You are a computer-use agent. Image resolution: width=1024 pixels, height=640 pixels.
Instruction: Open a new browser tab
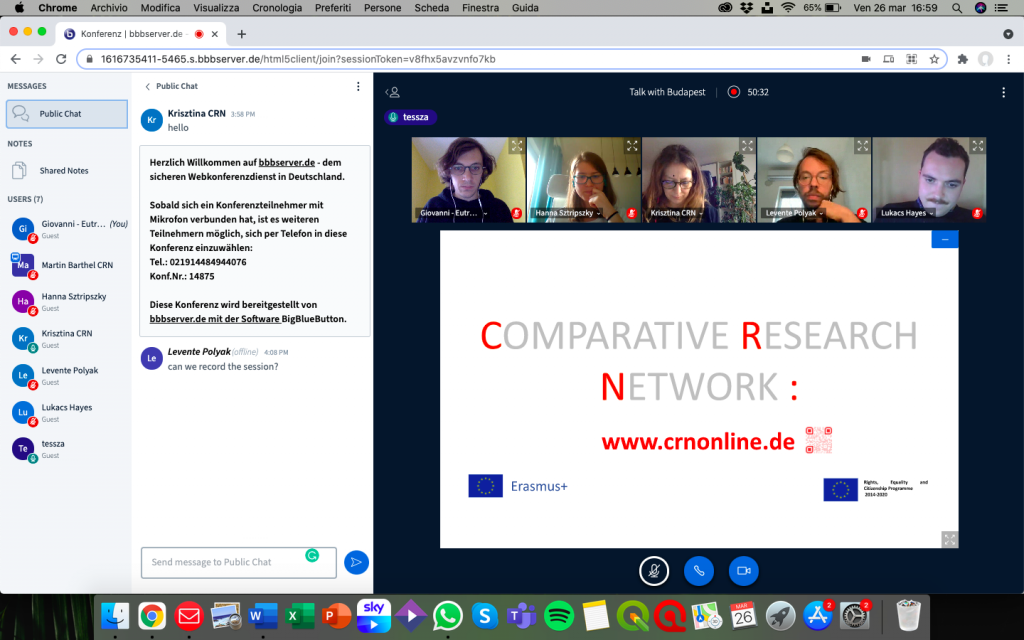[x=242, y=34]
